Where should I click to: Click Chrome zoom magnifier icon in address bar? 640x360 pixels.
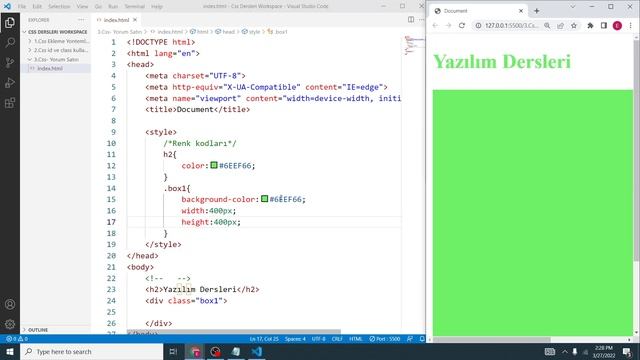547,25
